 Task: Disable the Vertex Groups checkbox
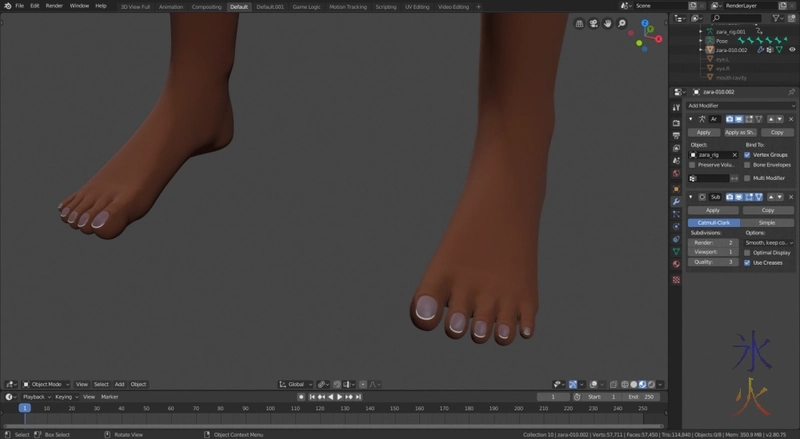tap(747, 155)
